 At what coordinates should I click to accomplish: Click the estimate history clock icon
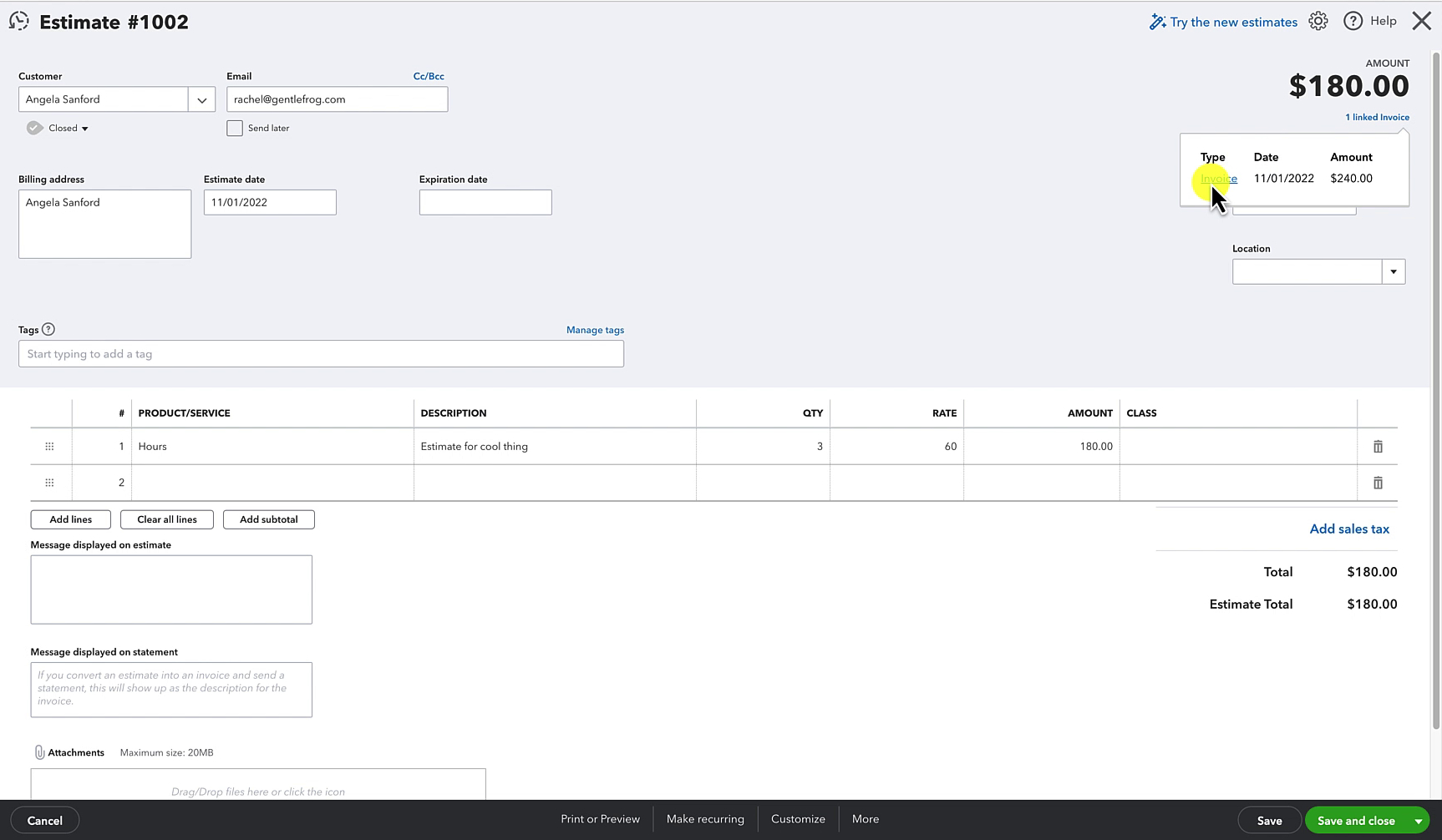18,21
